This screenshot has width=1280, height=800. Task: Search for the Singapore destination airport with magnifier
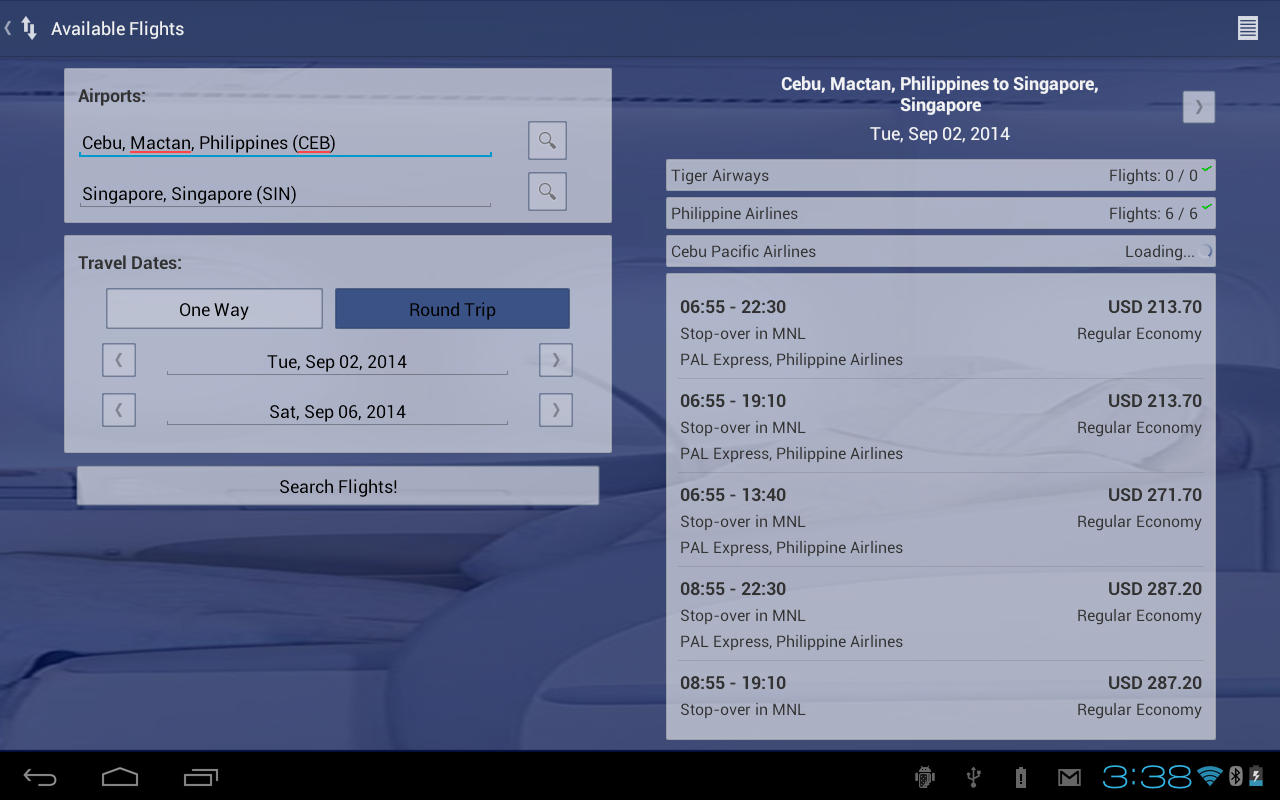click(x=547, y=191)
